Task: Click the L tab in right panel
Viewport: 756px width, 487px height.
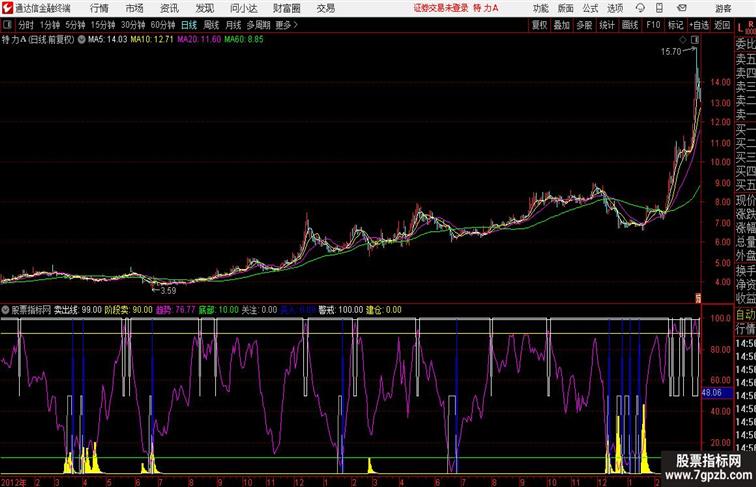Action: point(740,28)
